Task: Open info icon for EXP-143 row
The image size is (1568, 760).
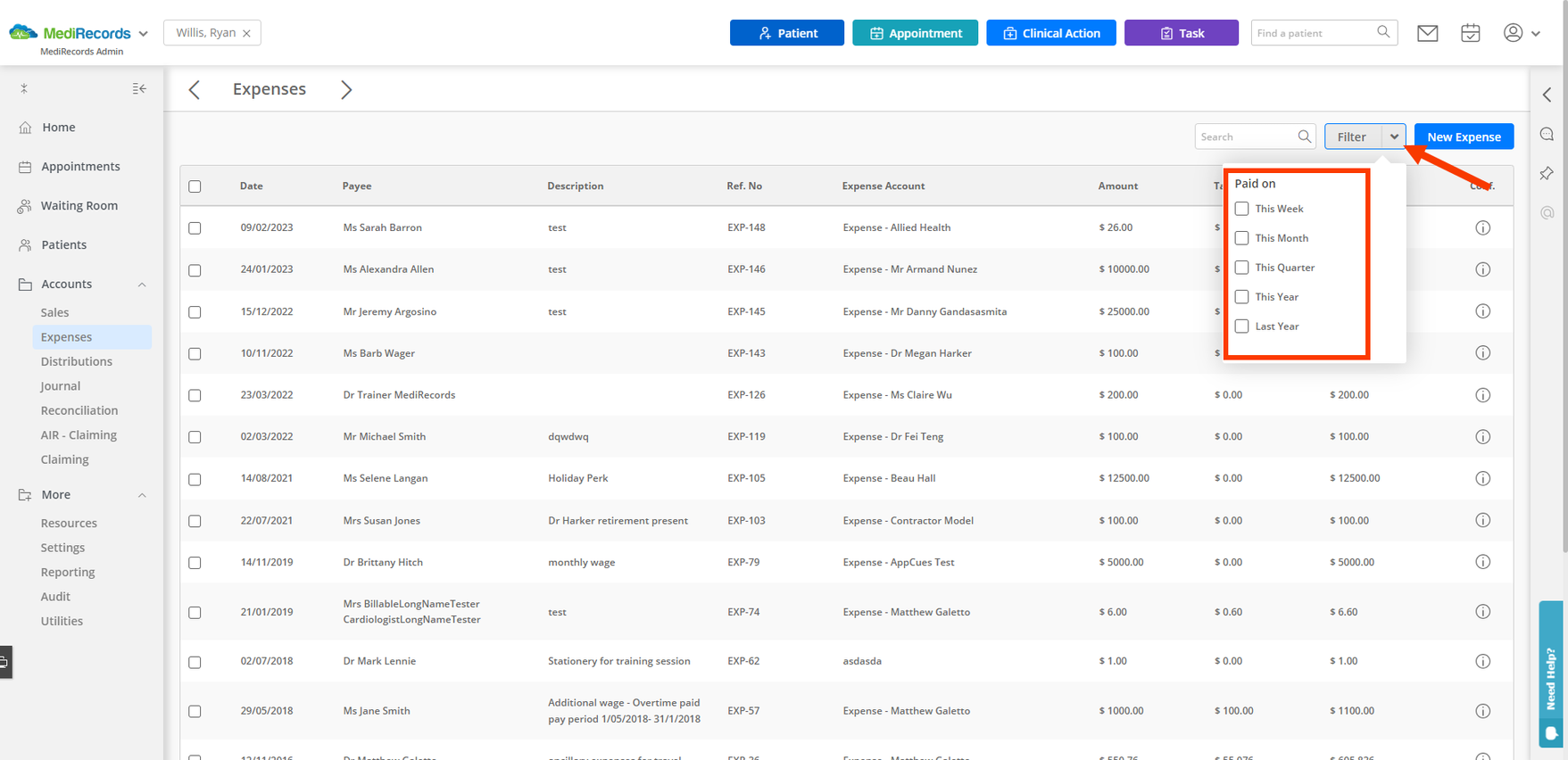Action: click(x=1483, y=353)
